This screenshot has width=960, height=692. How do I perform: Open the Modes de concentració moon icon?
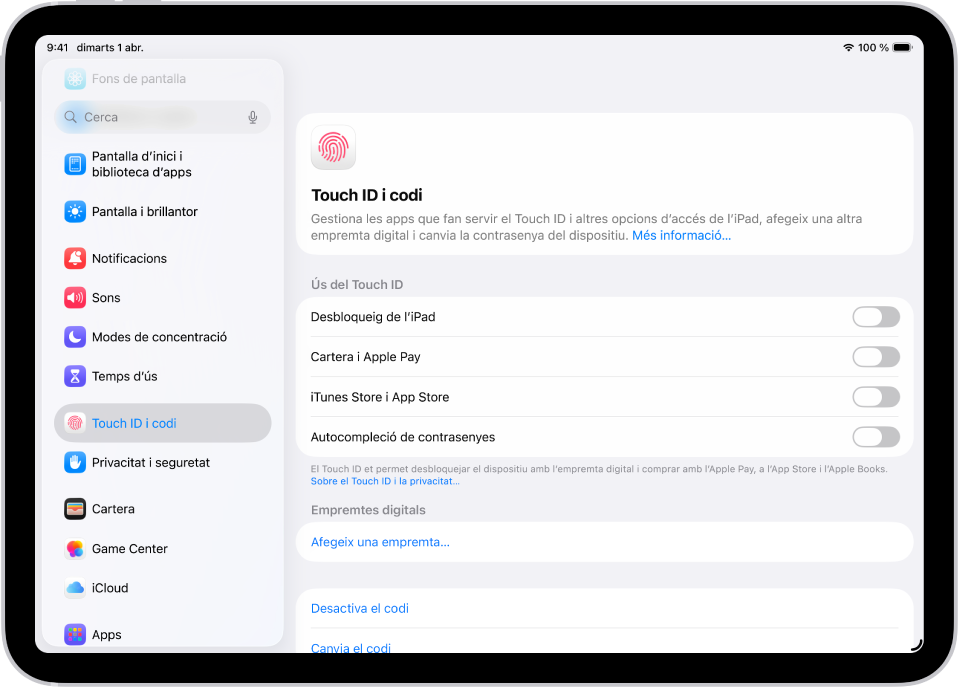tap(75, 337)
